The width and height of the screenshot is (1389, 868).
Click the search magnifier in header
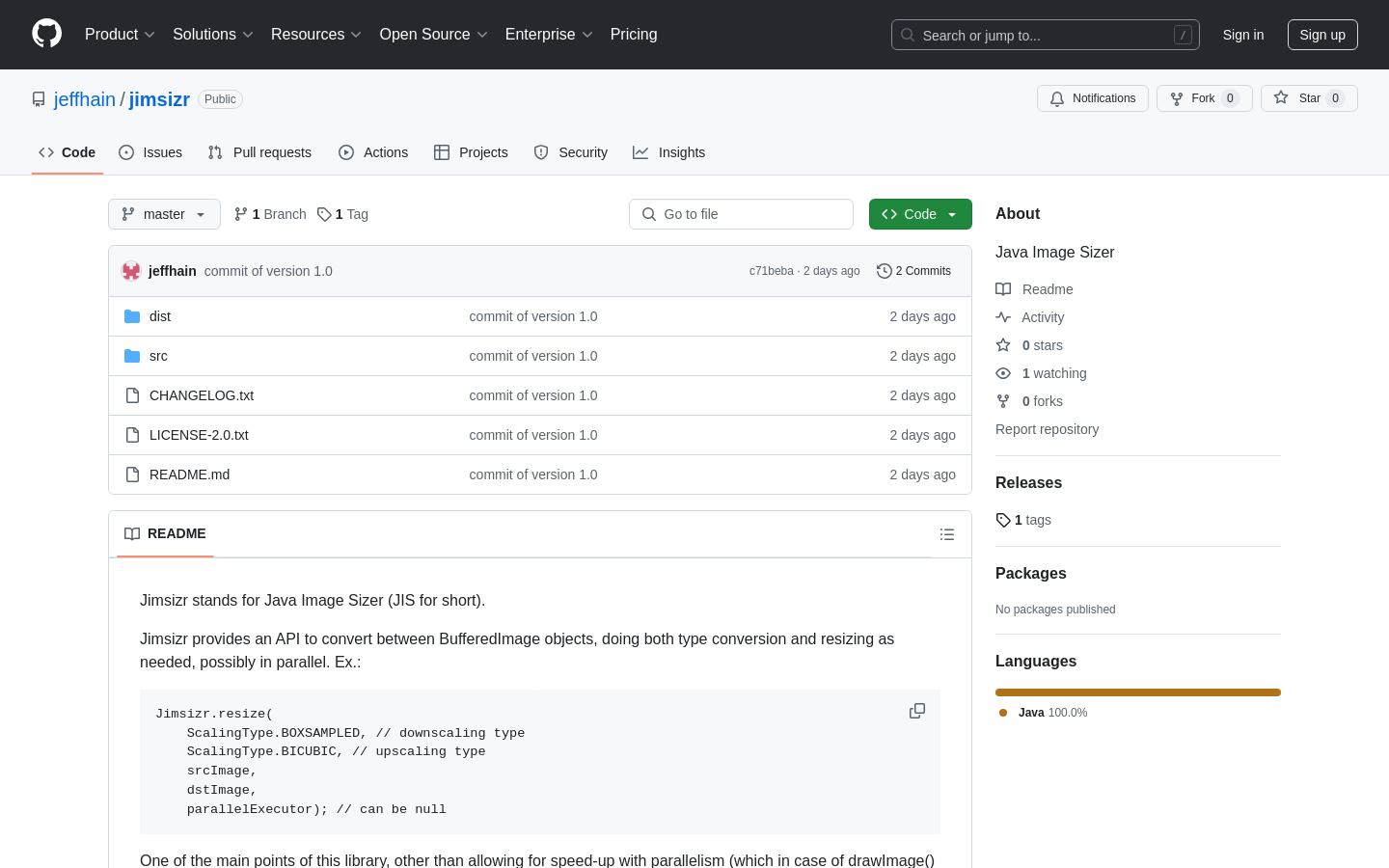pos(908,35)
